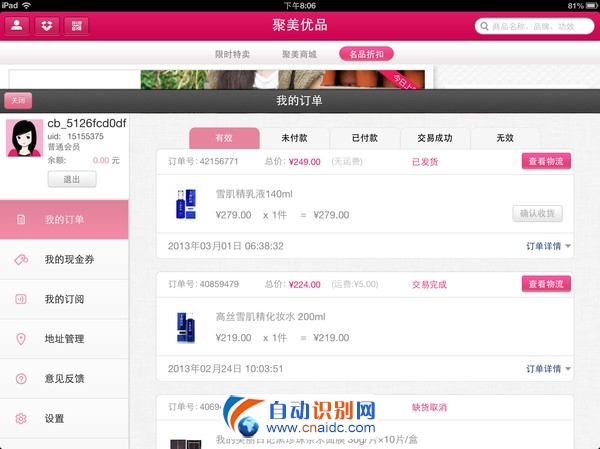600x449 pixels.
Task: View logistics for order 42156771
Action: tap(546, 161)
